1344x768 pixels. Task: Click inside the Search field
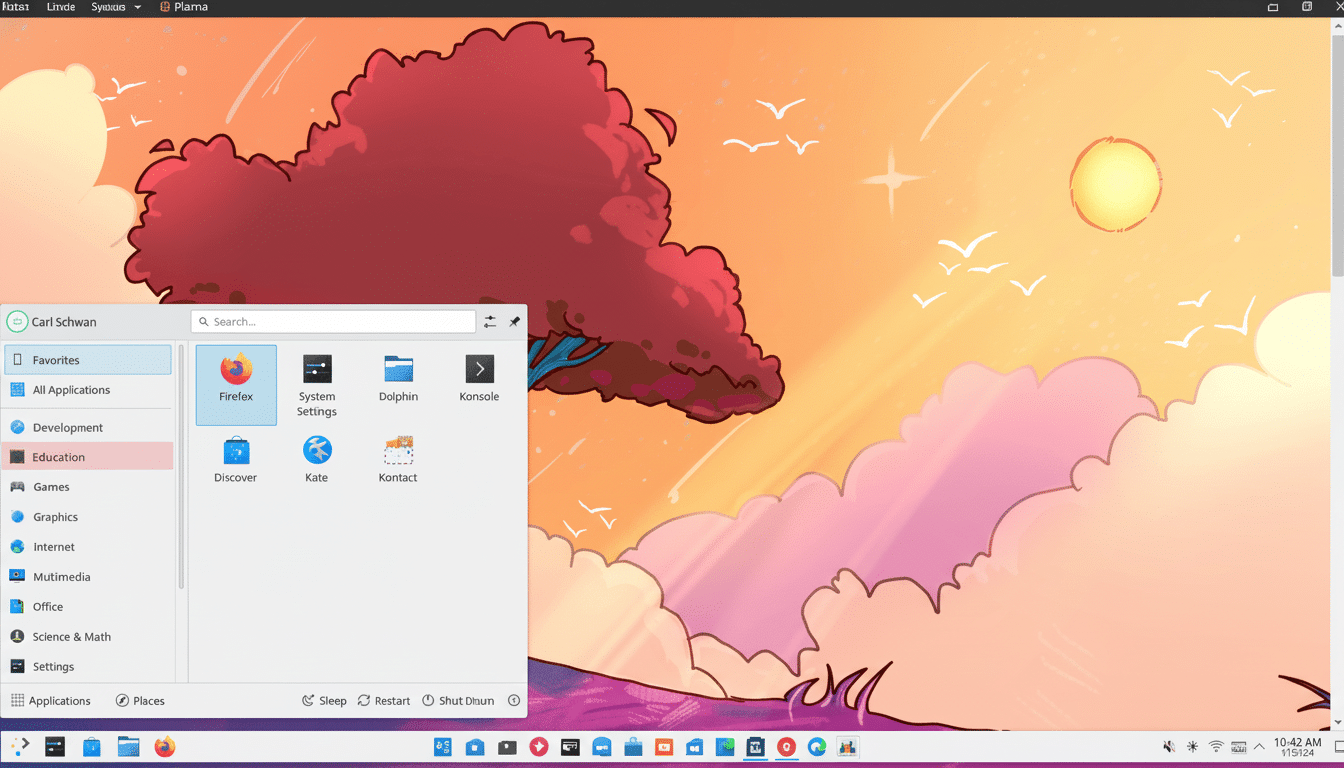point(333,321)
